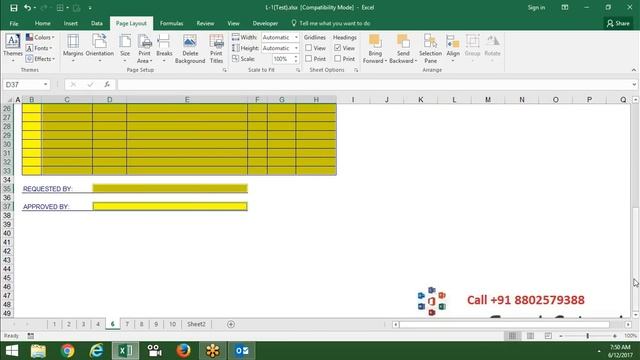Click the zoom in plus button
The height and width of the screenshot is (360, 640).
click(615, 336)
